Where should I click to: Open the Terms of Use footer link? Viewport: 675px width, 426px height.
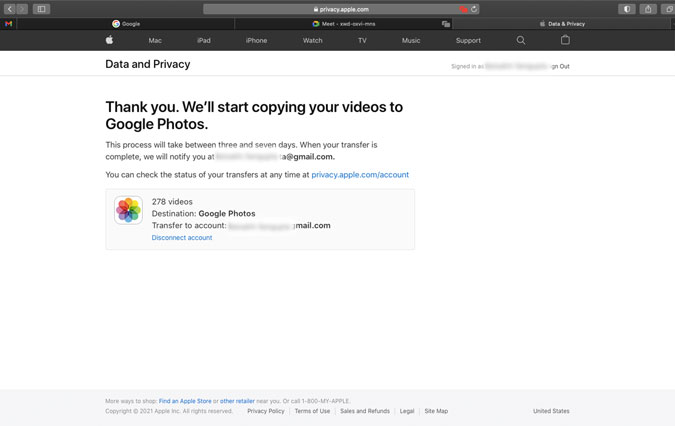(x=312, y=411)
